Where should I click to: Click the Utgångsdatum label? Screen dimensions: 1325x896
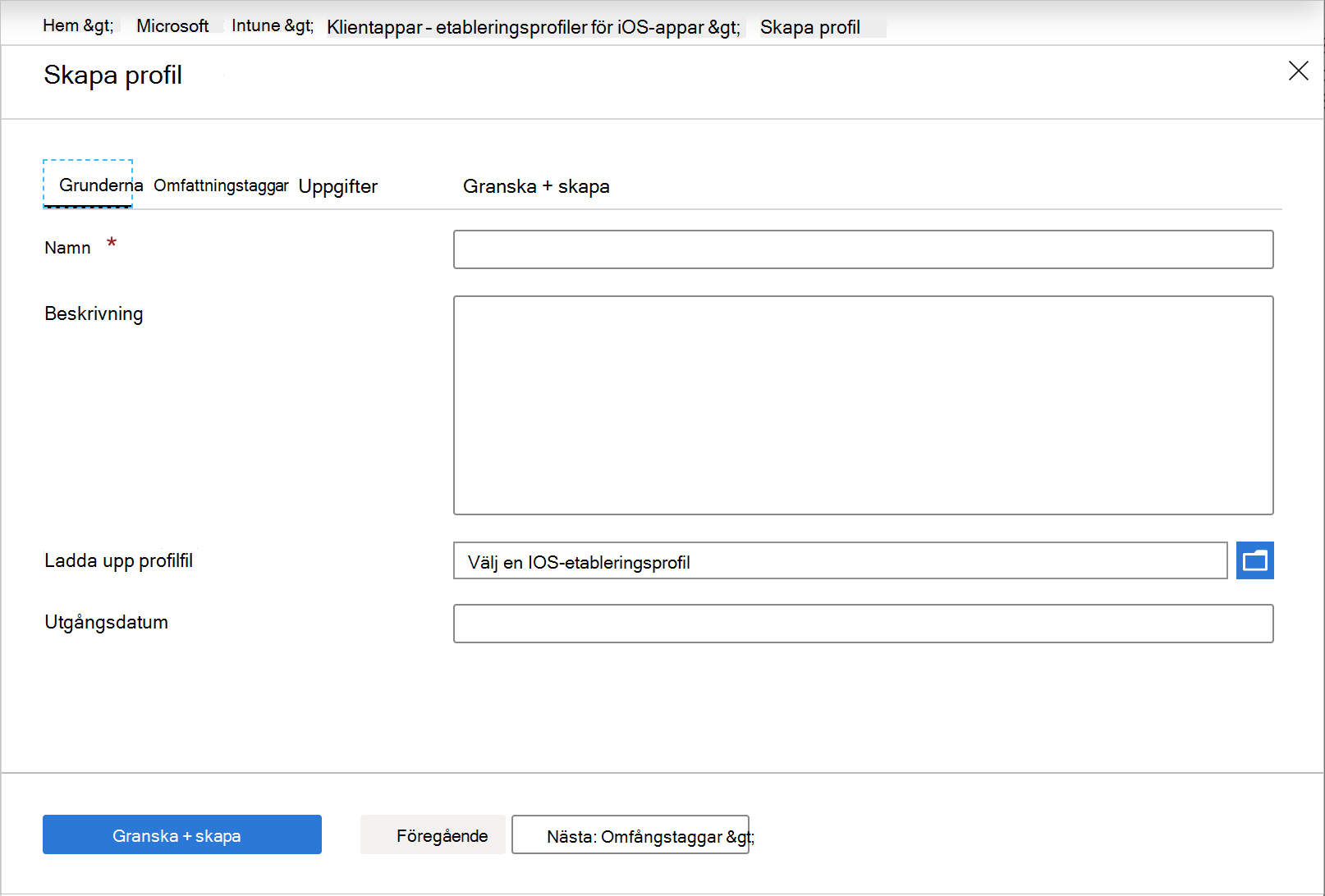point(106,622)
